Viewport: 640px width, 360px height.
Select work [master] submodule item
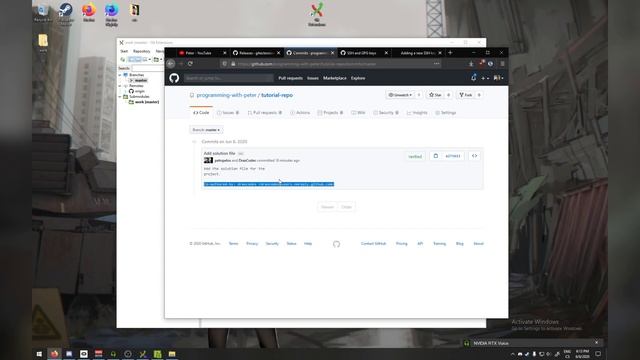tap(147, 102)
